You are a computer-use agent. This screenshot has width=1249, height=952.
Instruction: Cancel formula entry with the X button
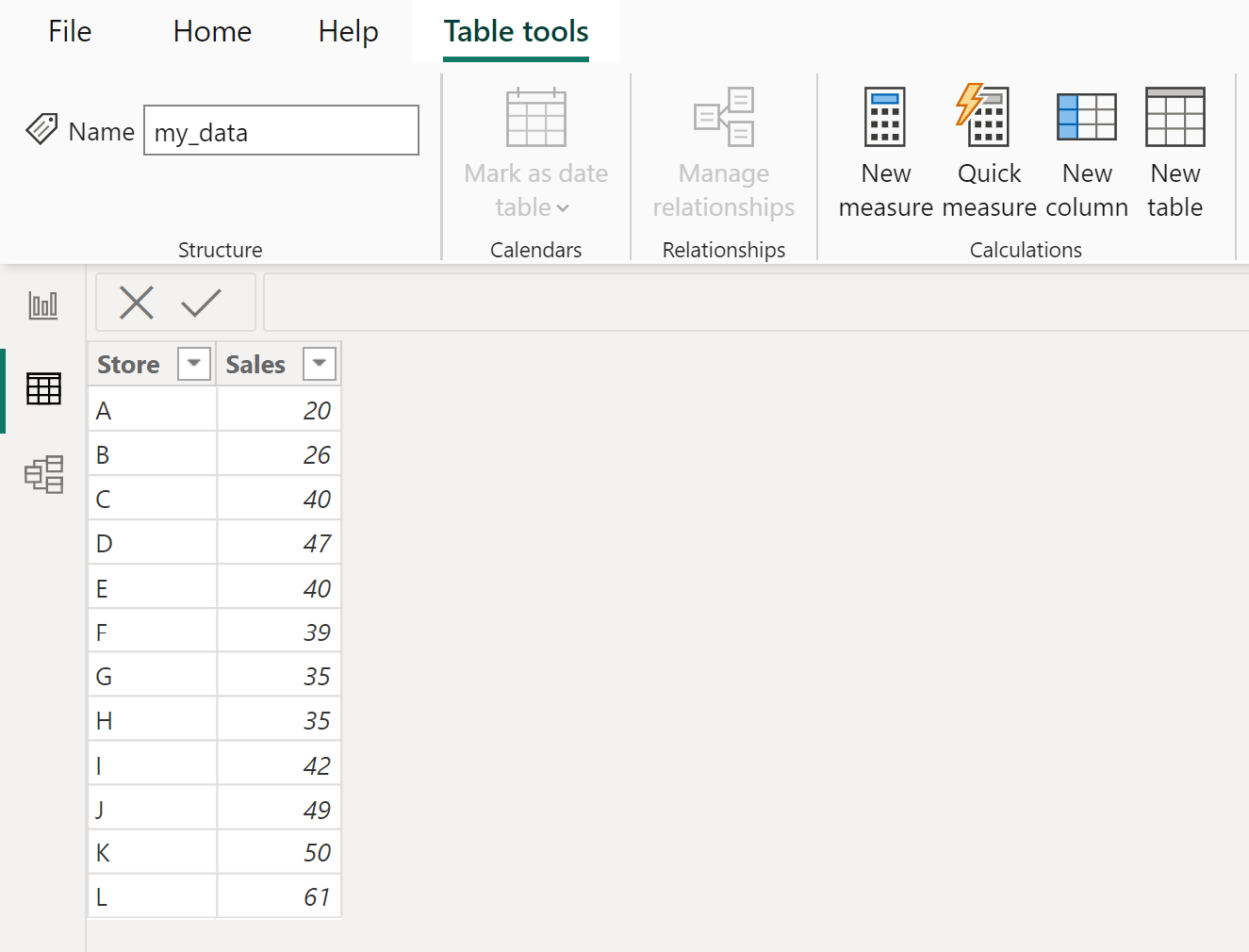tap(137, 303)
